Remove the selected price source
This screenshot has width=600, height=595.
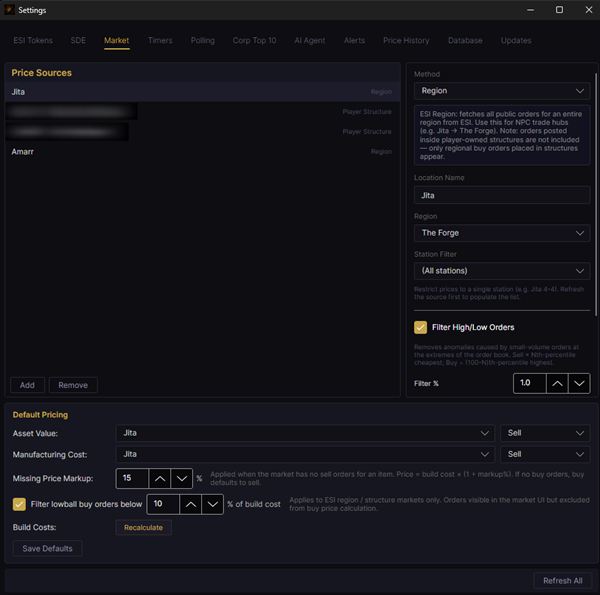(x=73, y=385)
